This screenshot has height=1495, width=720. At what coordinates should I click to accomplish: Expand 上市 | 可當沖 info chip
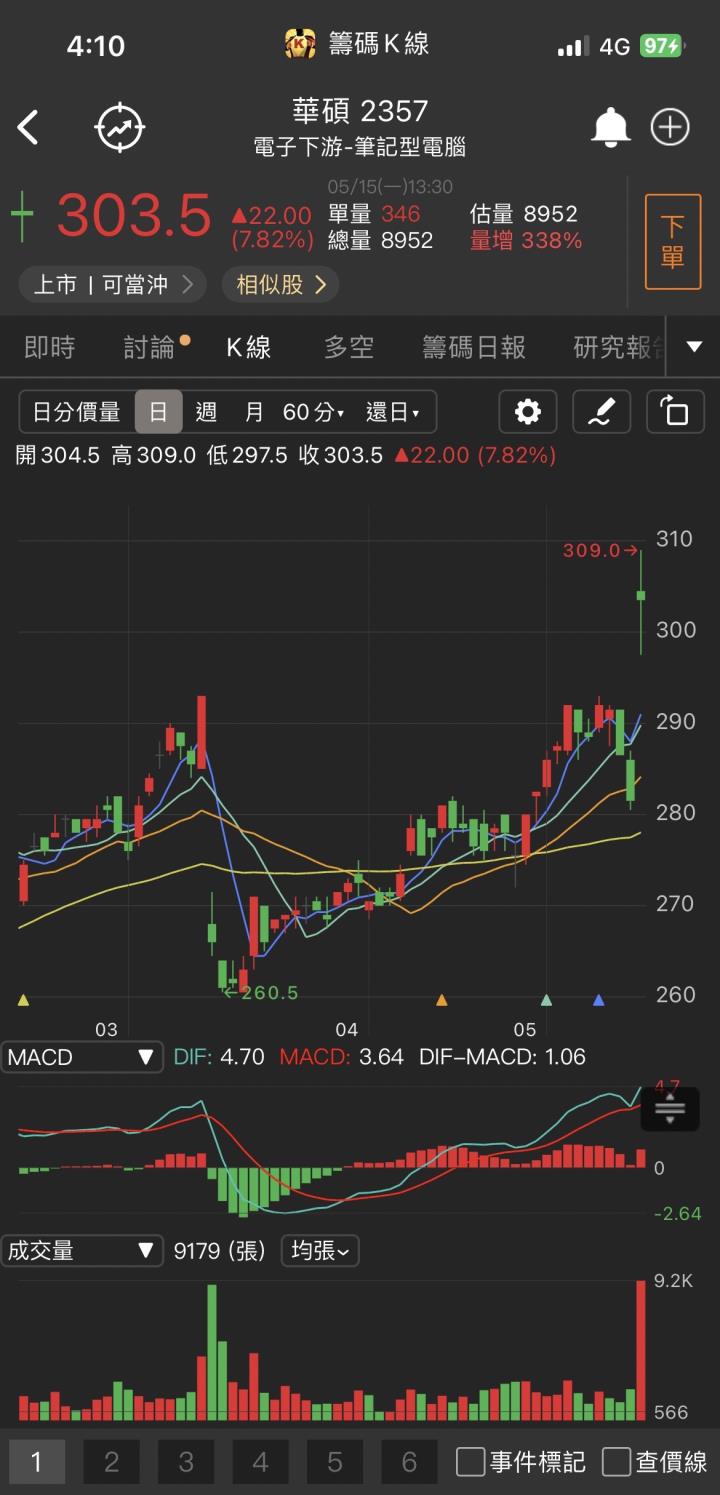click(x=113, y=285)
